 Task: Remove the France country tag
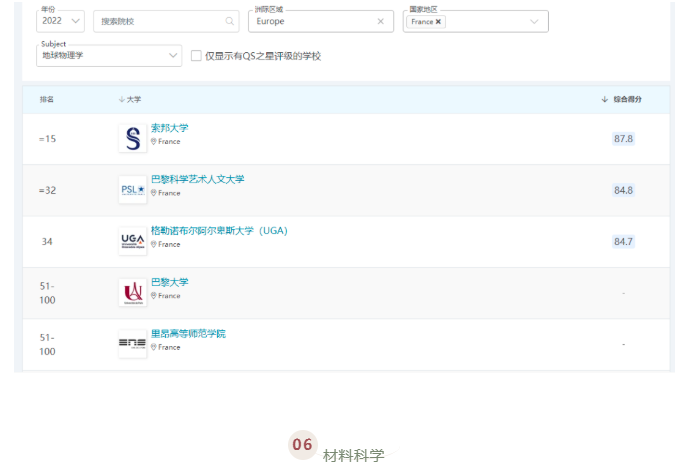438,22
